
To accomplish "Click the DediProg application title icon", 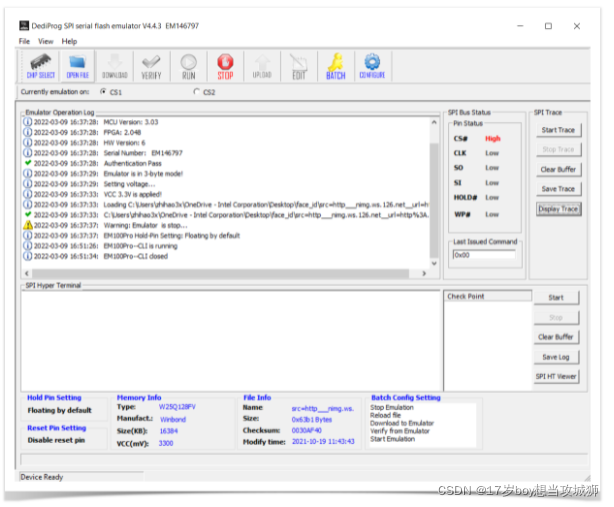I will 24,26.
